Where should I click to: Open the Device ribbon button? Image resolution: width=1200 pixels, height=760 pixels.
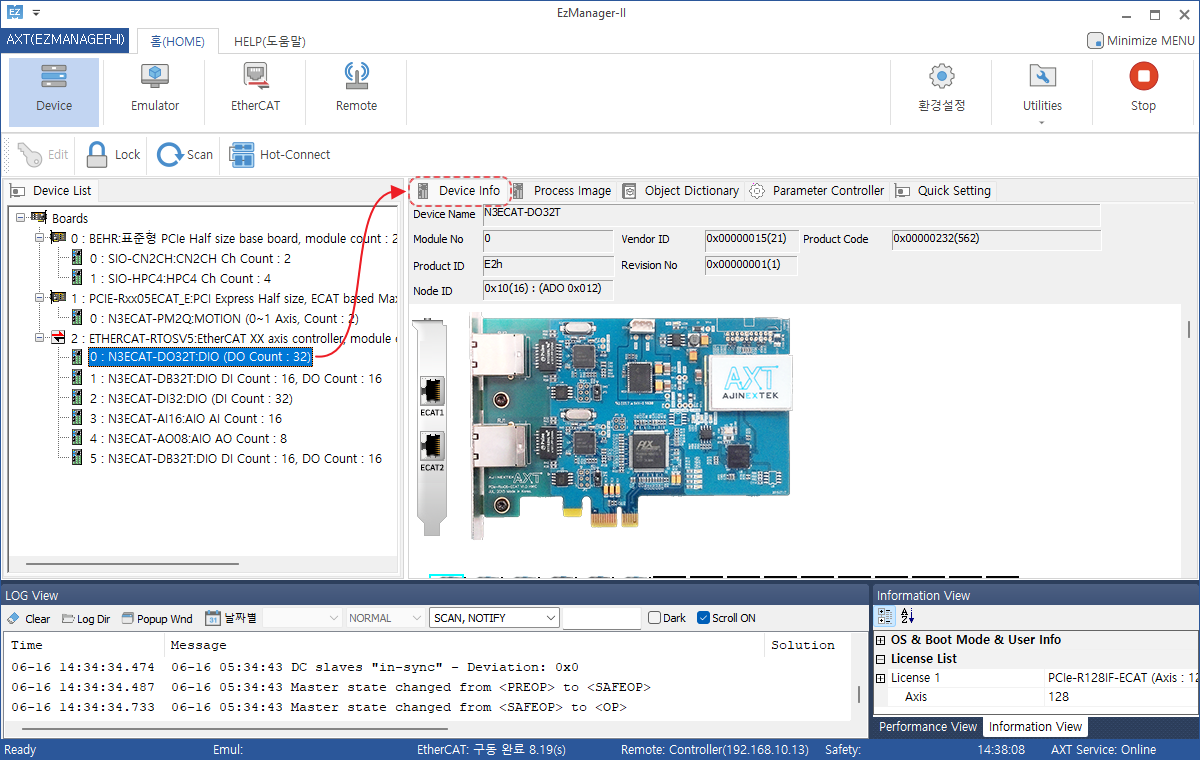click(54, 91)
